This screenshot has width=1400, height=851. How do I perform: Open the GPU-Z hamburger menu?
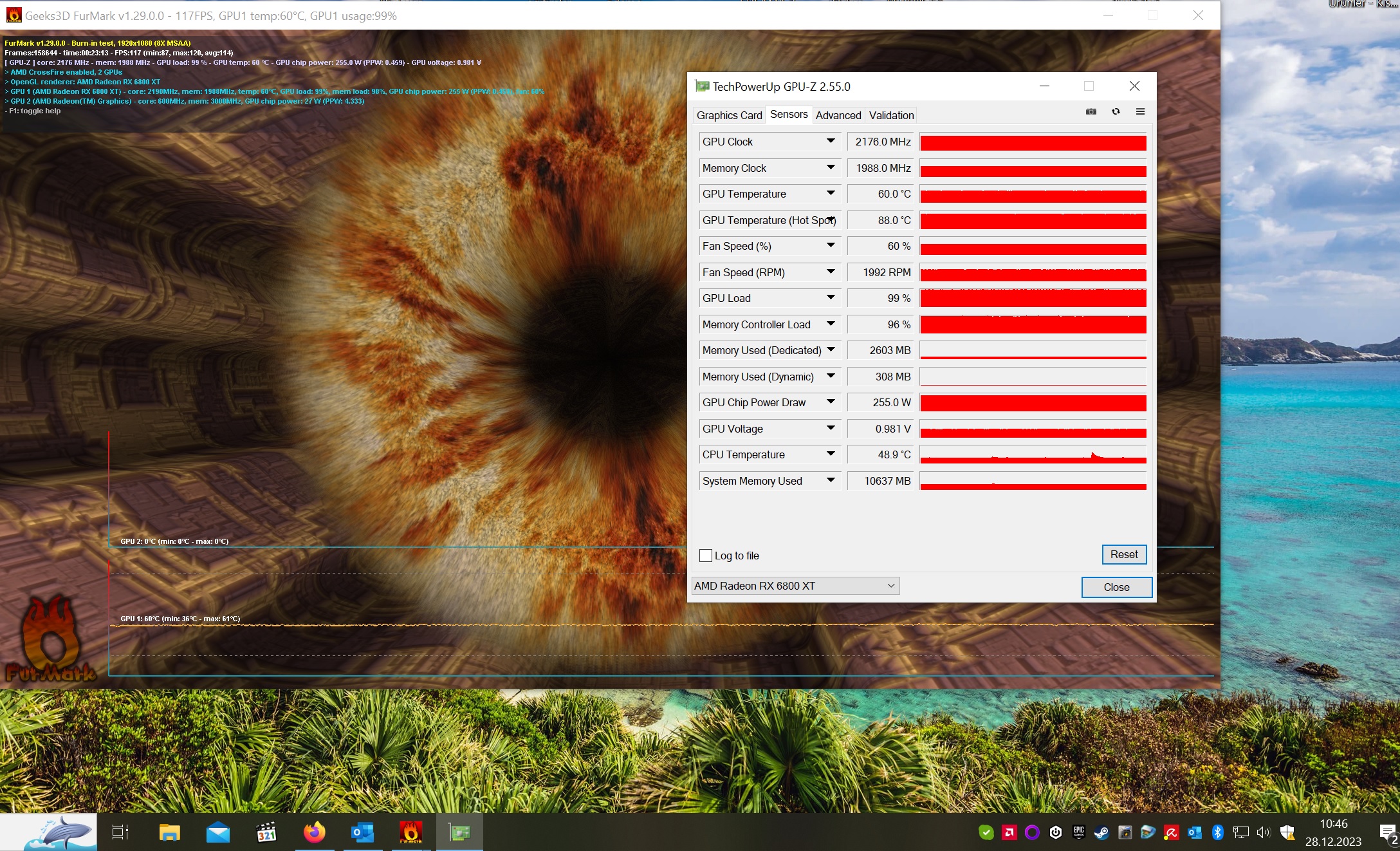pyautogui.click(x=1140, y=112)
